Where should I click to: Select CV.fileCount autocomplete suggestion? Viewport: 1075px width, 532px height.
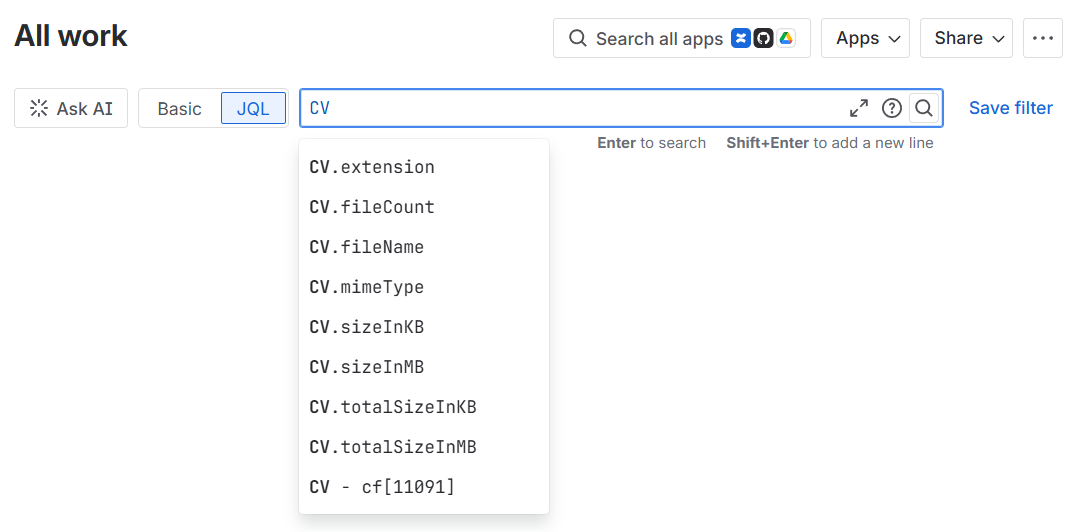(x=424, y=207)
